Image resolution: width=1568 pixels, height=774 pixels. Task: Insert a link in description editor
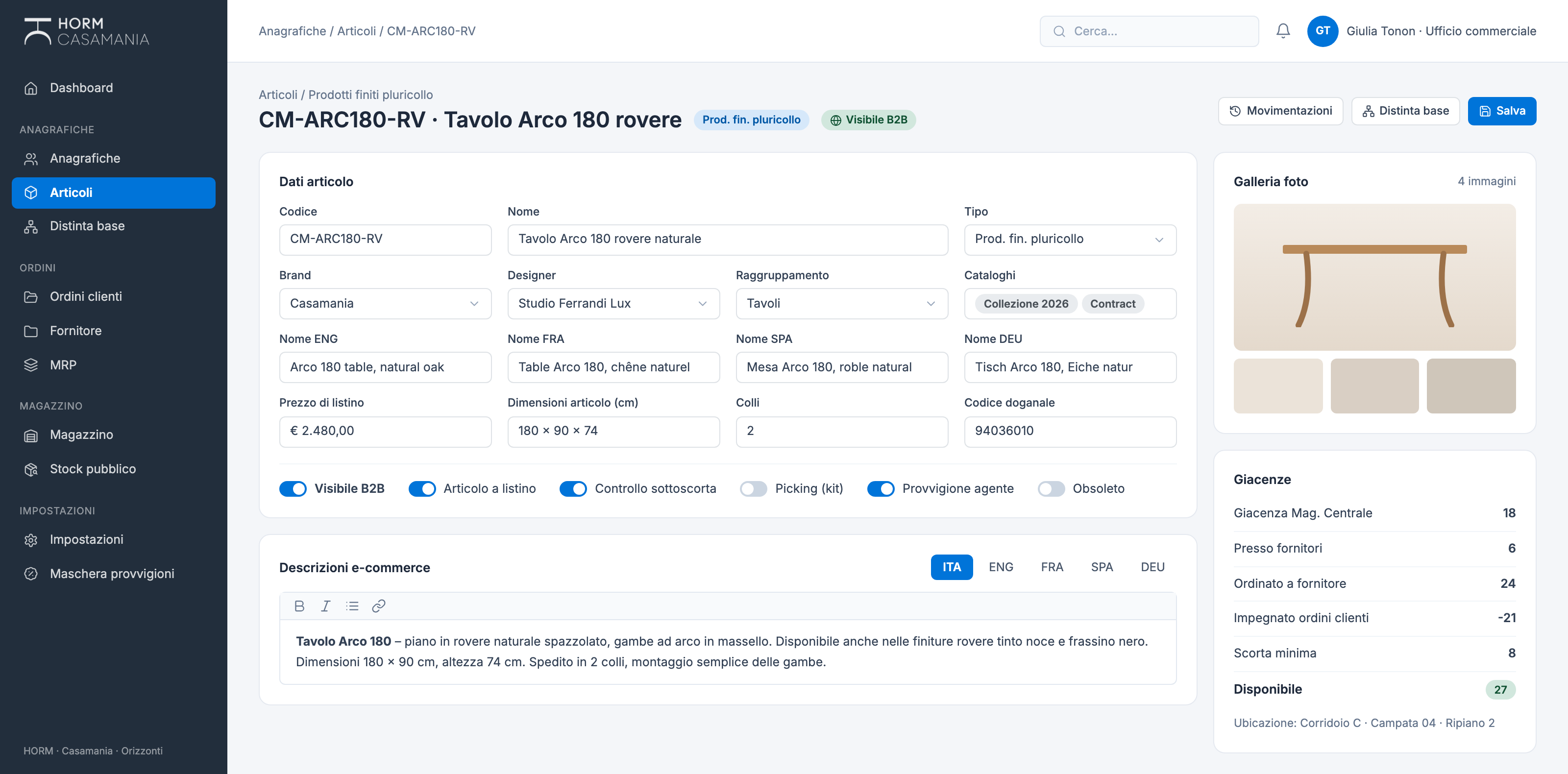(x=379, y=606)
